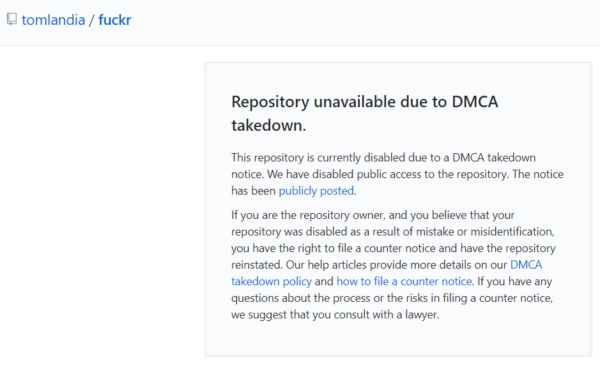Click the Repository unavailable heading
600x365 pixels.
click(365, 113)
